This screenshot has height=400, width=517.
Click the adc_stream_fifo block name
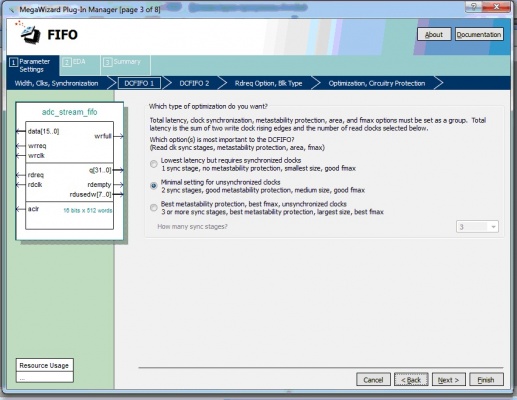[69, 112]
